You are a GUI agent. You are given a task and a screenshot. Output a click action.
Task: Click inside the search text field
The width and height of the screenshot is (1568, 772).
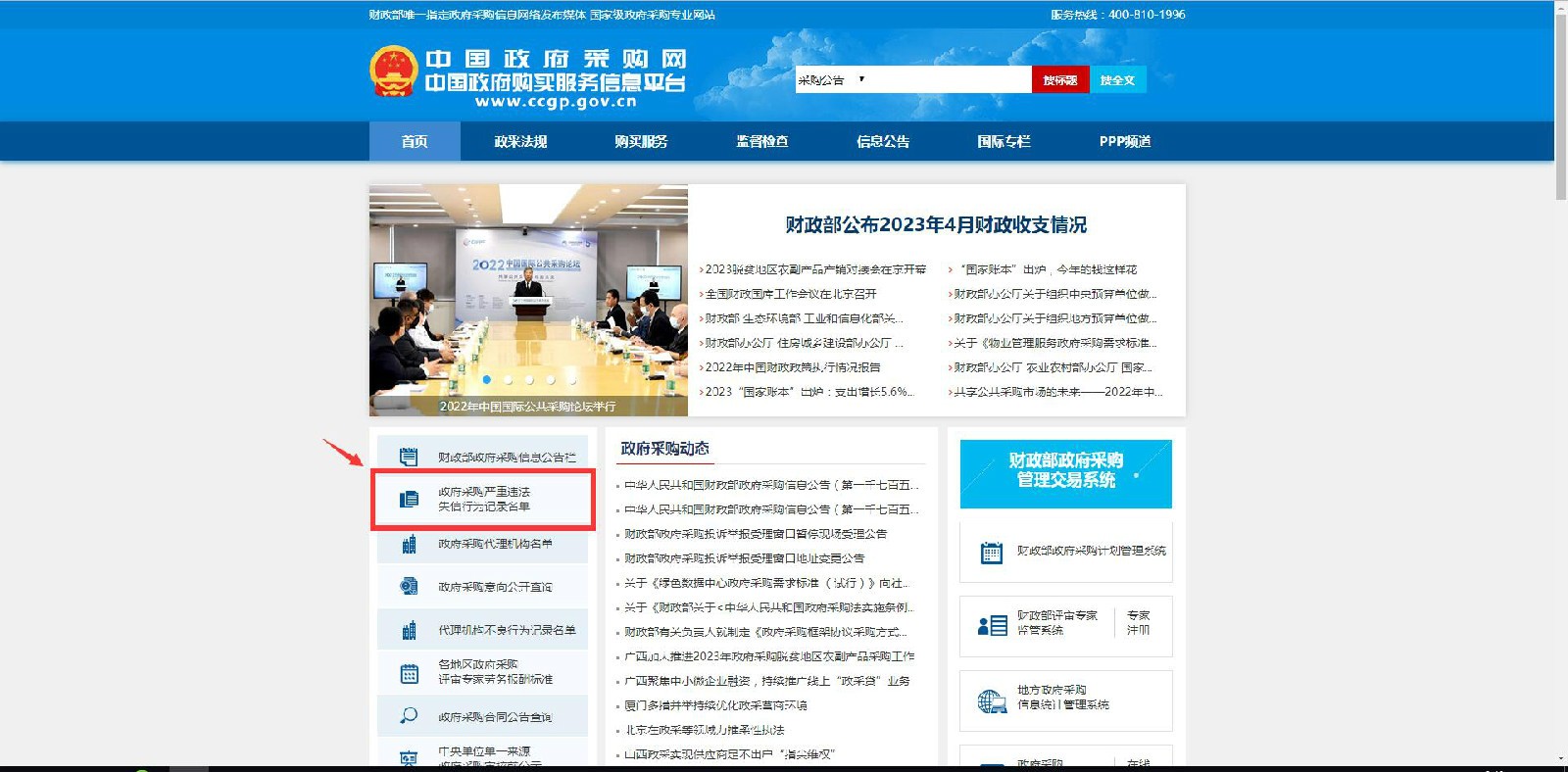coord(946,79)
